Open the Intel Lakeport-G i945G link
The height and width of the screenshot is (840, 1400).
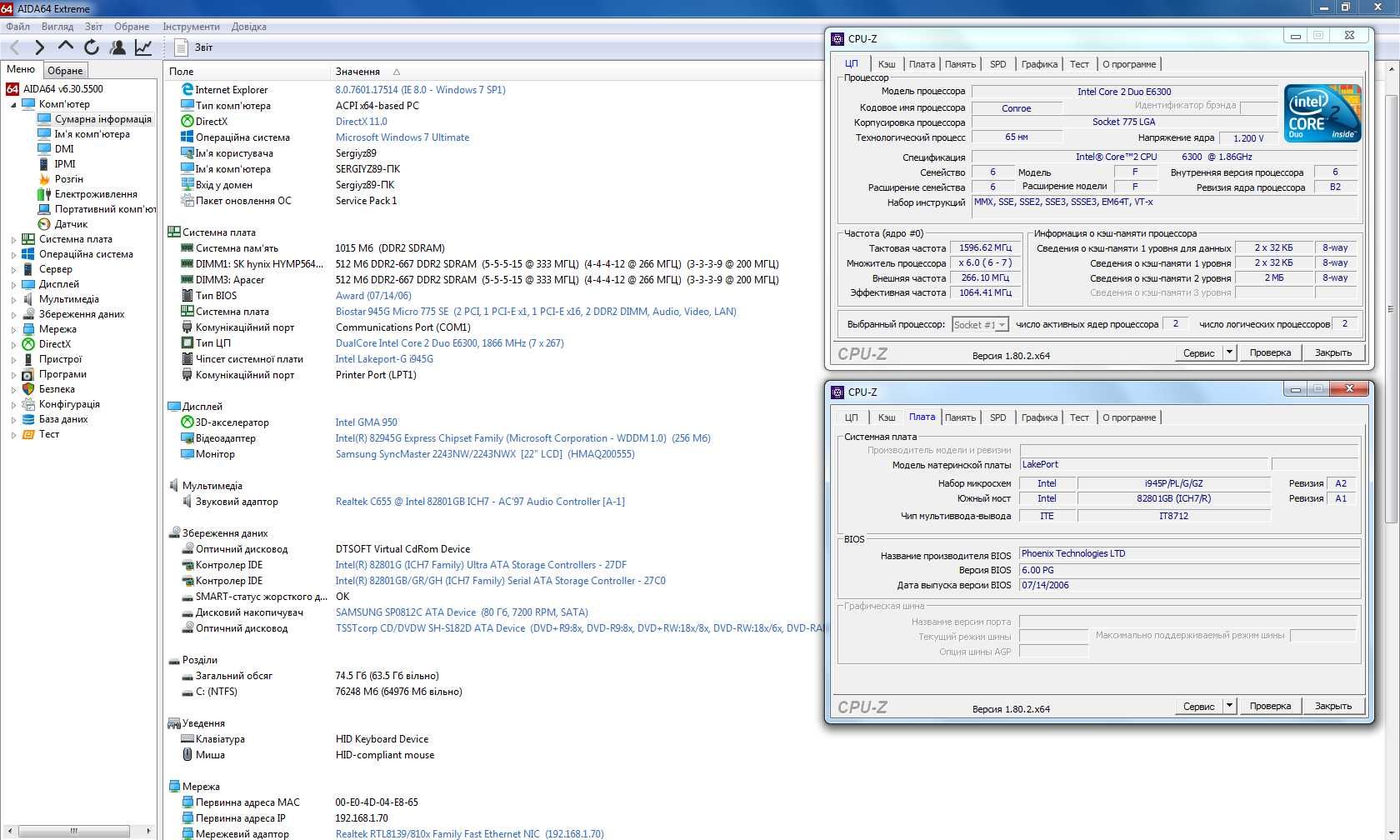pos(384,359)
